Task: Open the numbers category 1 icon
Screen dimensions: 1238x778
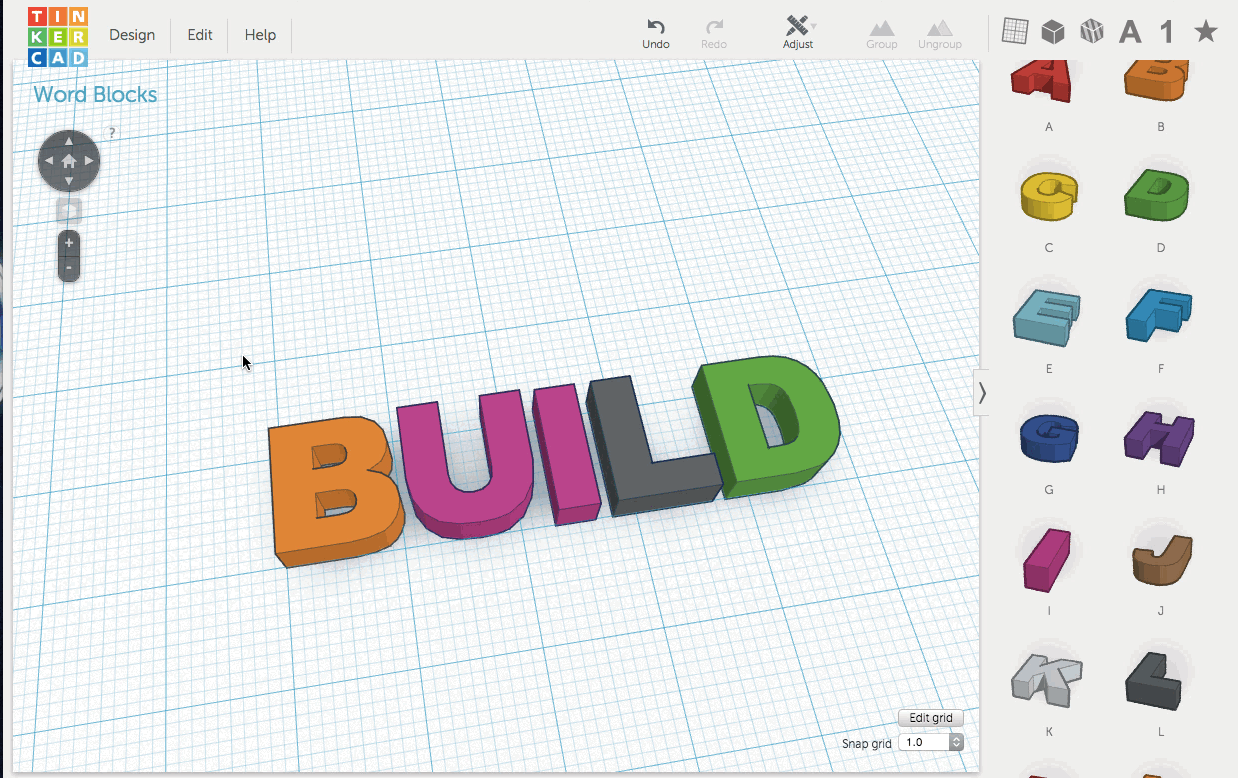Action: pyautogui.click(x=1166, y=32)
